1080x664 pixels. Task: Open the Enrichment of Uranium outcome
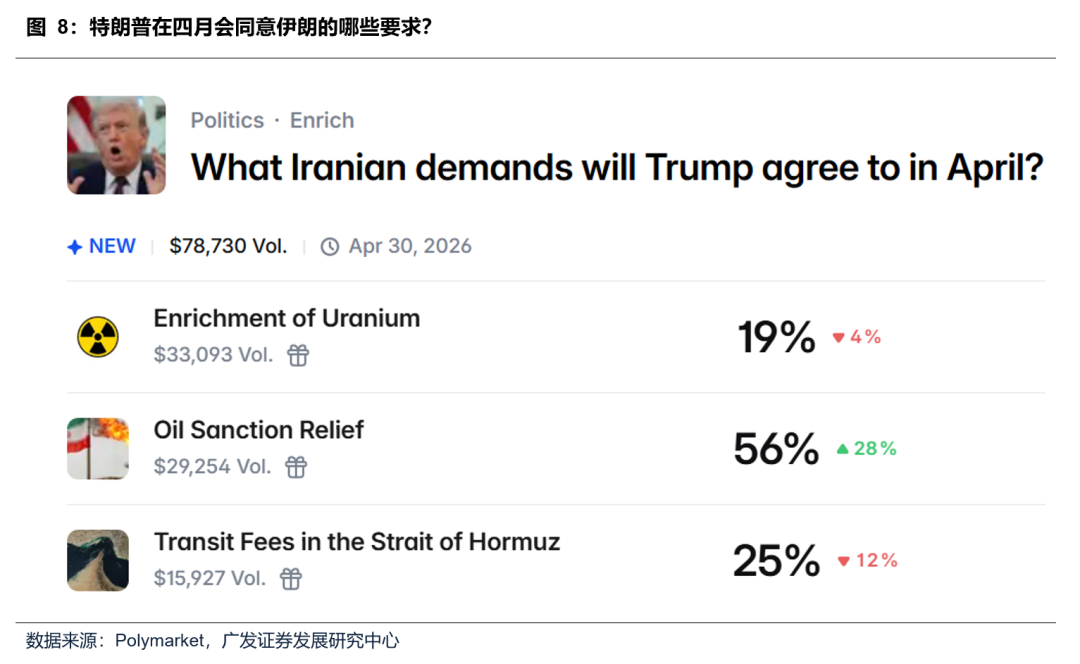(x=286, y=318)
